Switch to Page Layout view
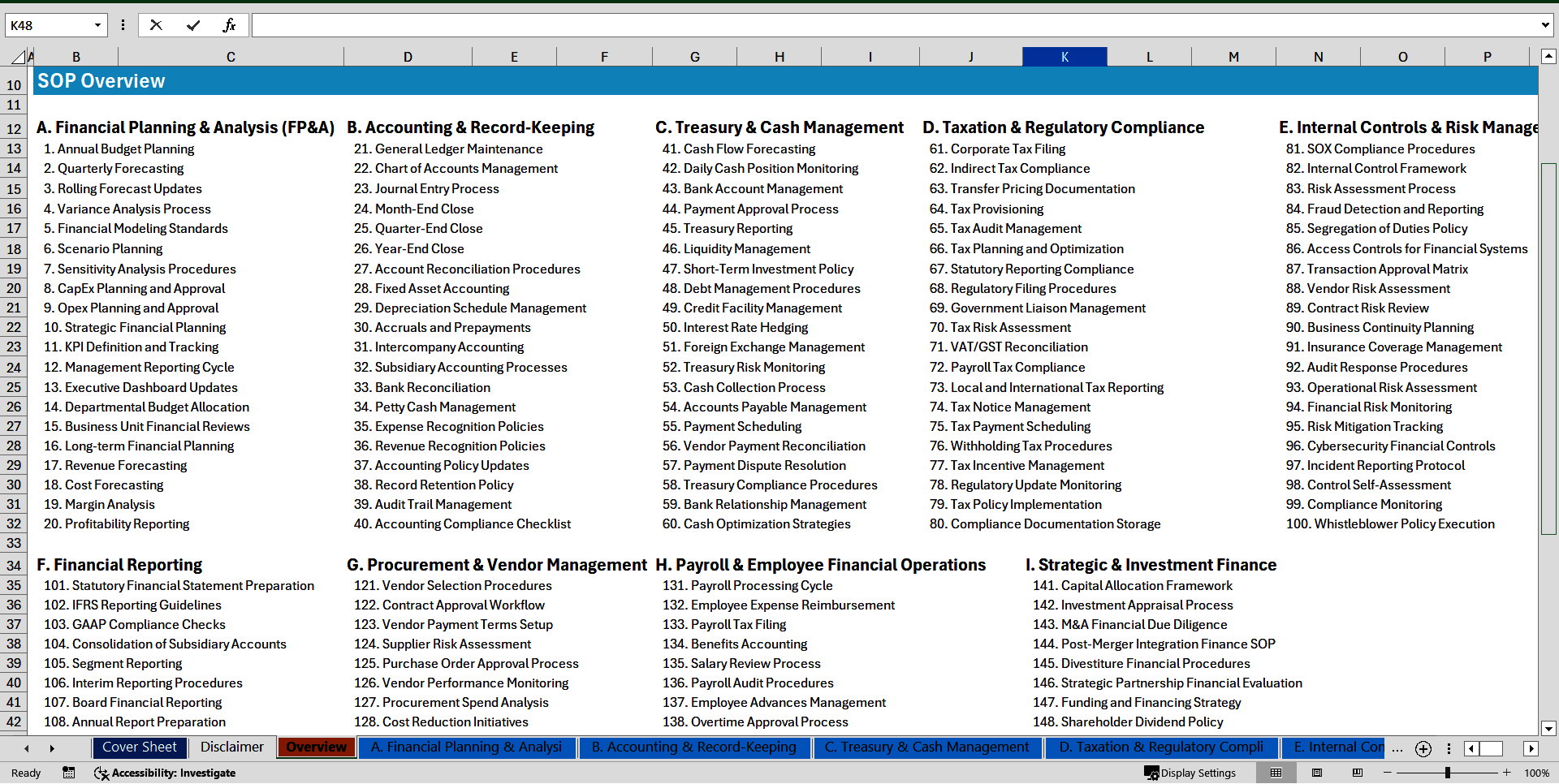The height and width of the screenshot is (784, 1559). (1317, 773)
